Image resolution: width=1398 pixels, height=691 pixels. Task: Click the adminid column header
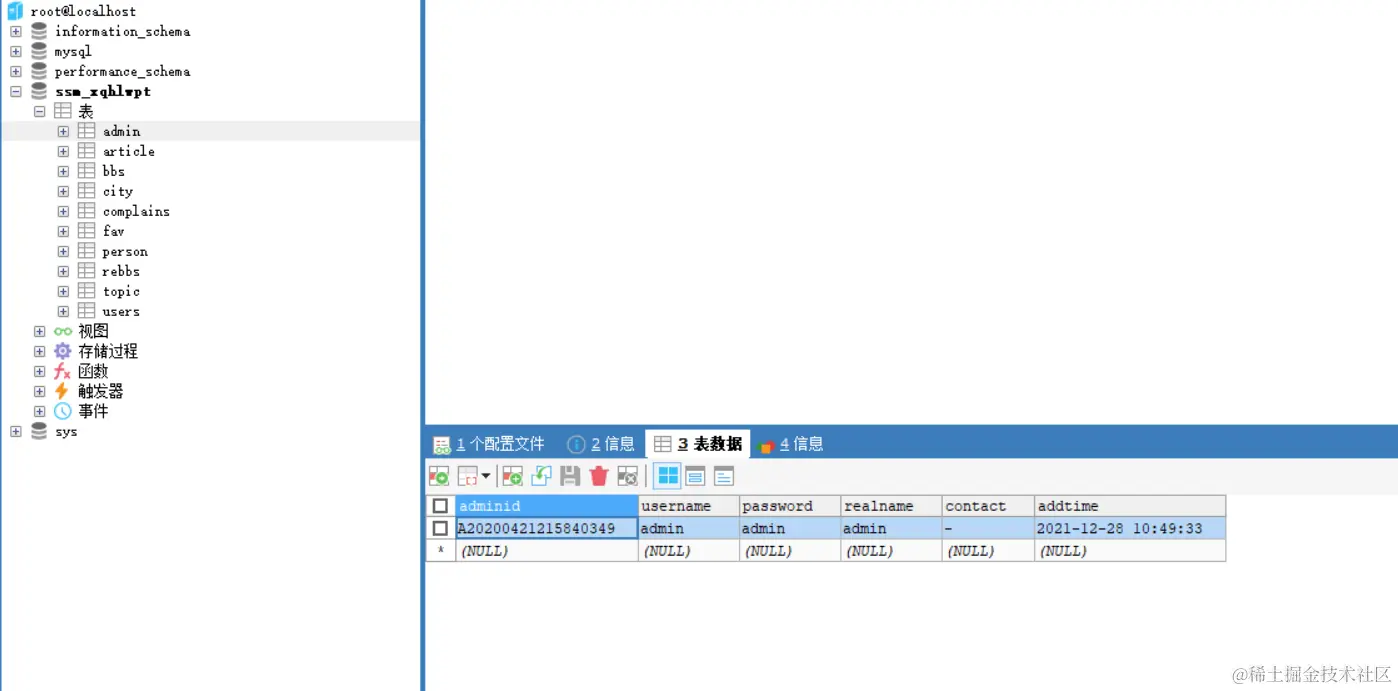pos(547,506)
